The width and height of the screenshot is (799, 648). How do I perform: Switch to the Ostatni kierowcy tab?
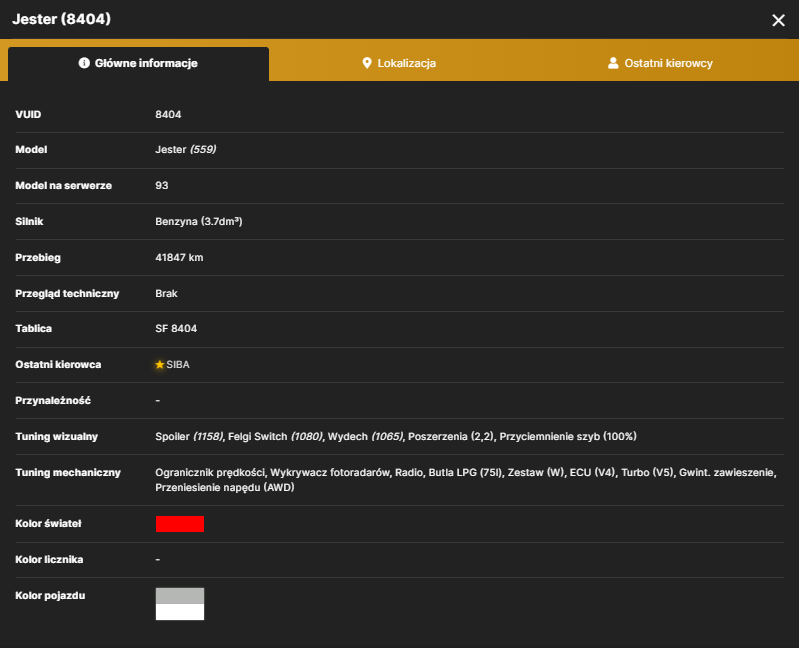(x=660, y=64)
